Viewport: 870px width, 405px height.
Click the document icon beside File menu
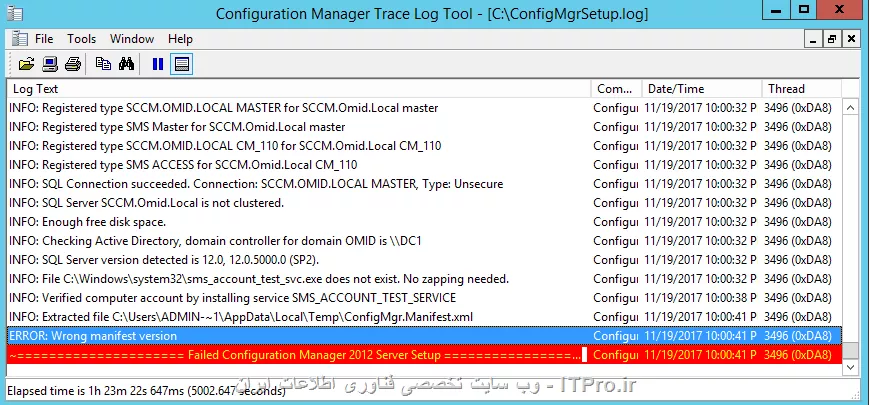(19, 39)
